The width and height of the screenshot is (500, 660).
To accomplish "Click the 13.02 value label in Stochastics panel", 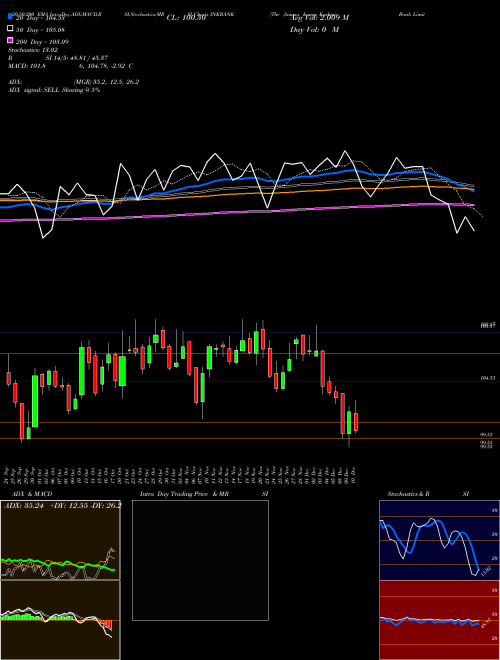I will pyautogui.click(x=486, y=571).
